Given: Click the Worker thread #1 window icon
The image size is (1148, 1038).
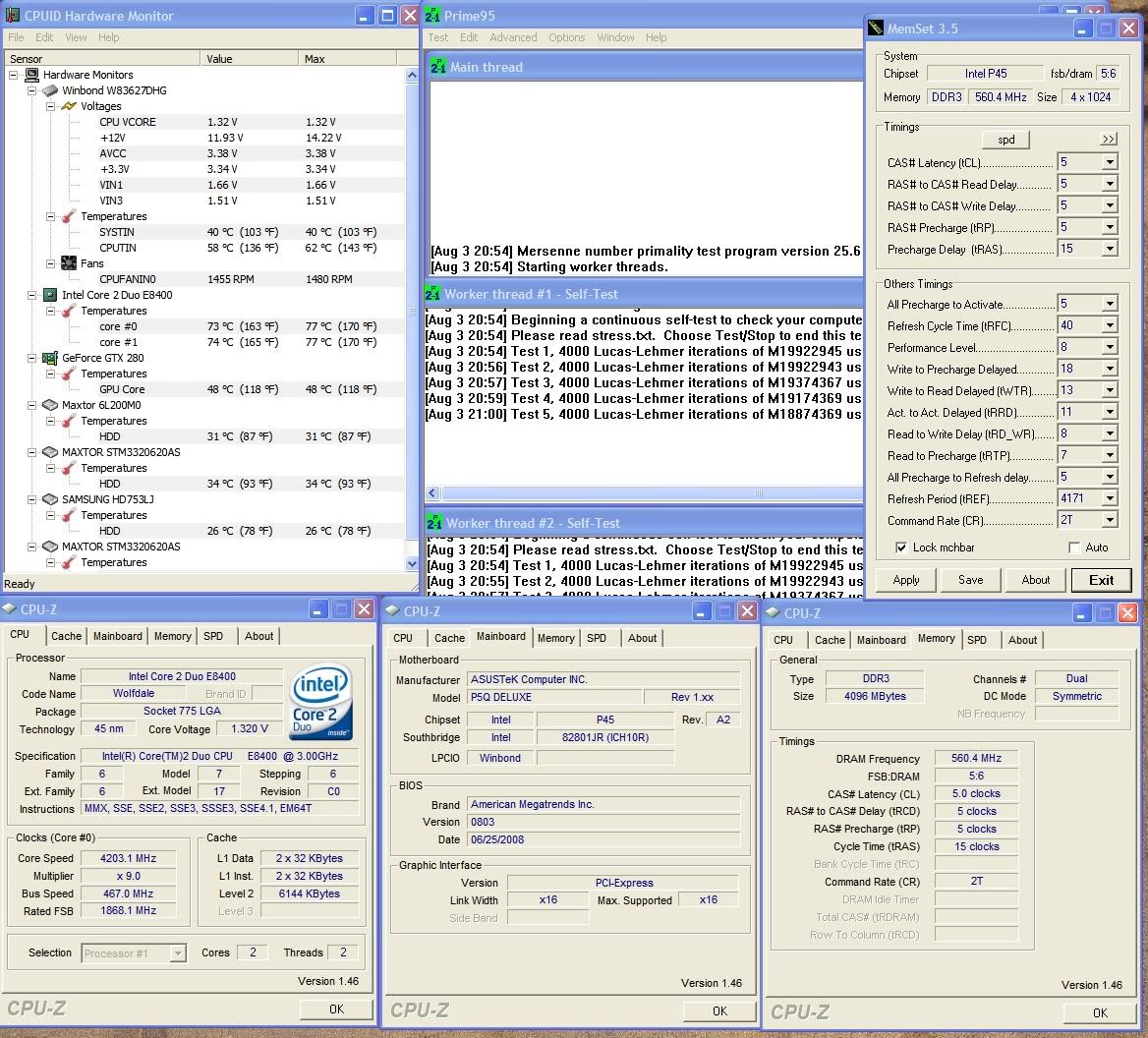Looking at the screenshot, I should coord(431,294).
